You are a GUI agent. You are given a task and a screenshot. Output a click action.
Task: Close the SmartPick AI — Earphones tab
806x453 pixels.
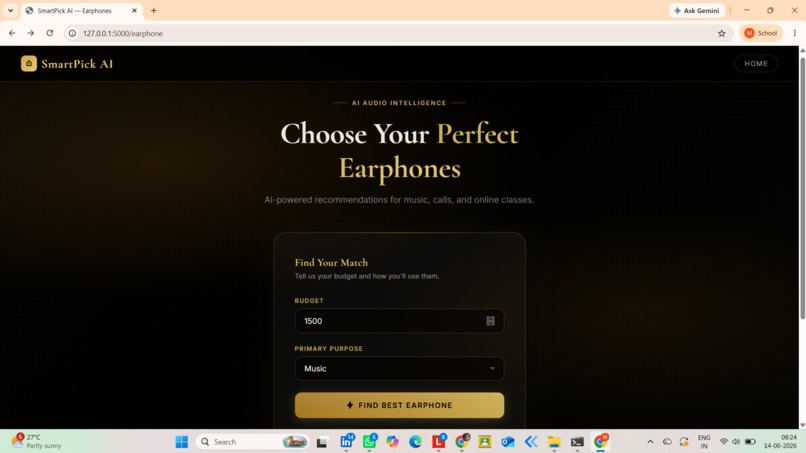point(135,10)
